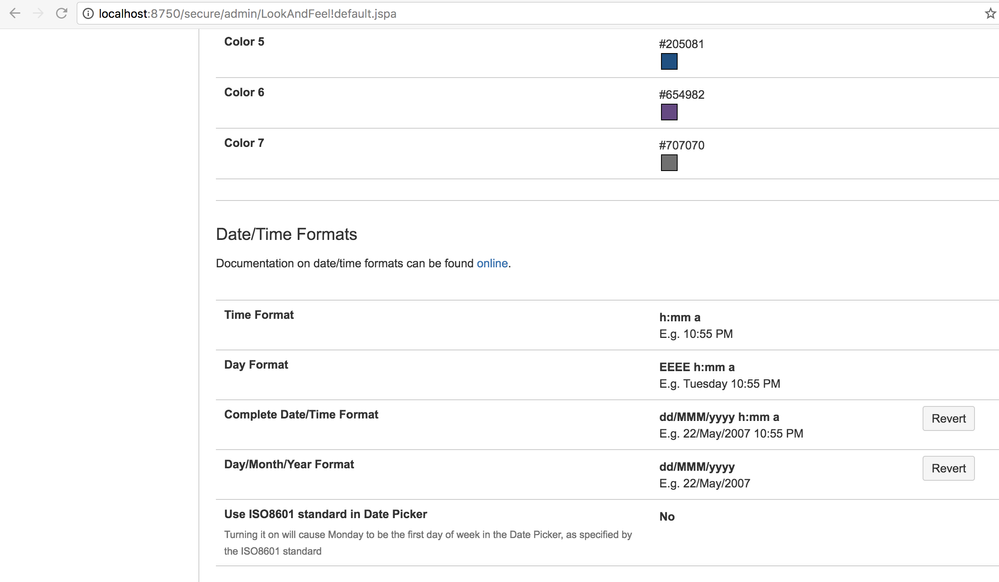Click the Color 5 blue swatch
This screenshot has width=999, height=582.
click(x=669, y=61)
